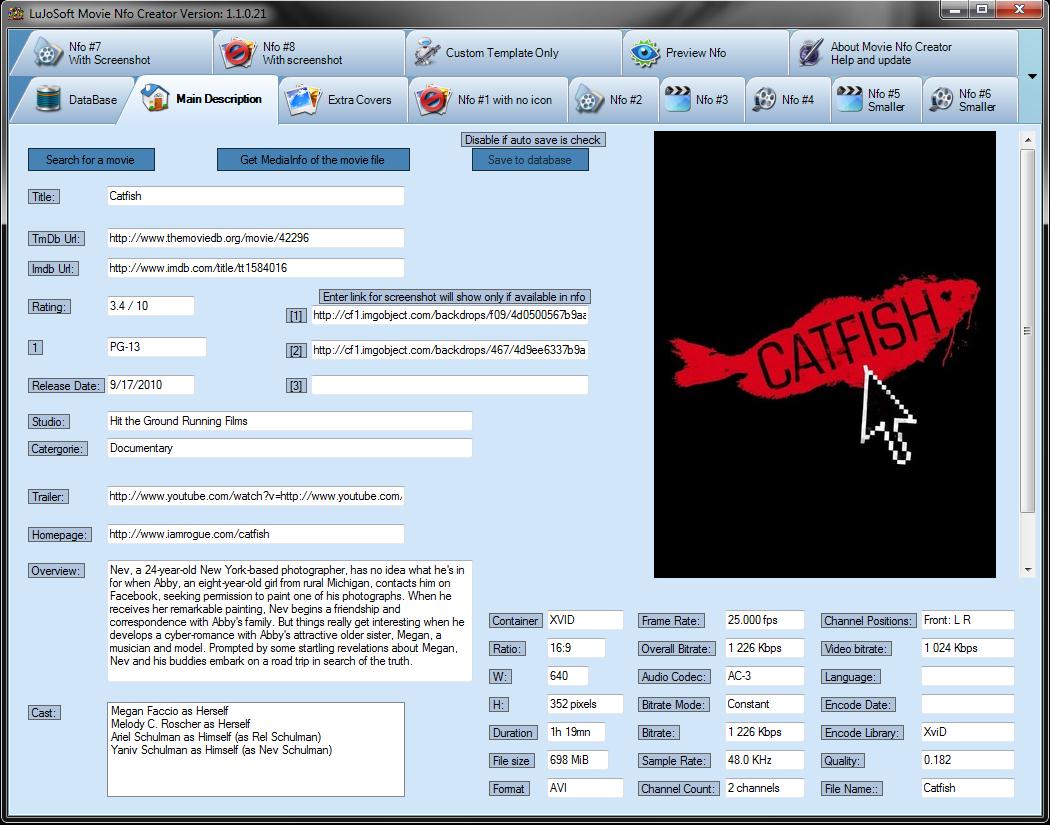Click the Trailer youtube url field
The image size is (1050, 825).
(255, 496)
